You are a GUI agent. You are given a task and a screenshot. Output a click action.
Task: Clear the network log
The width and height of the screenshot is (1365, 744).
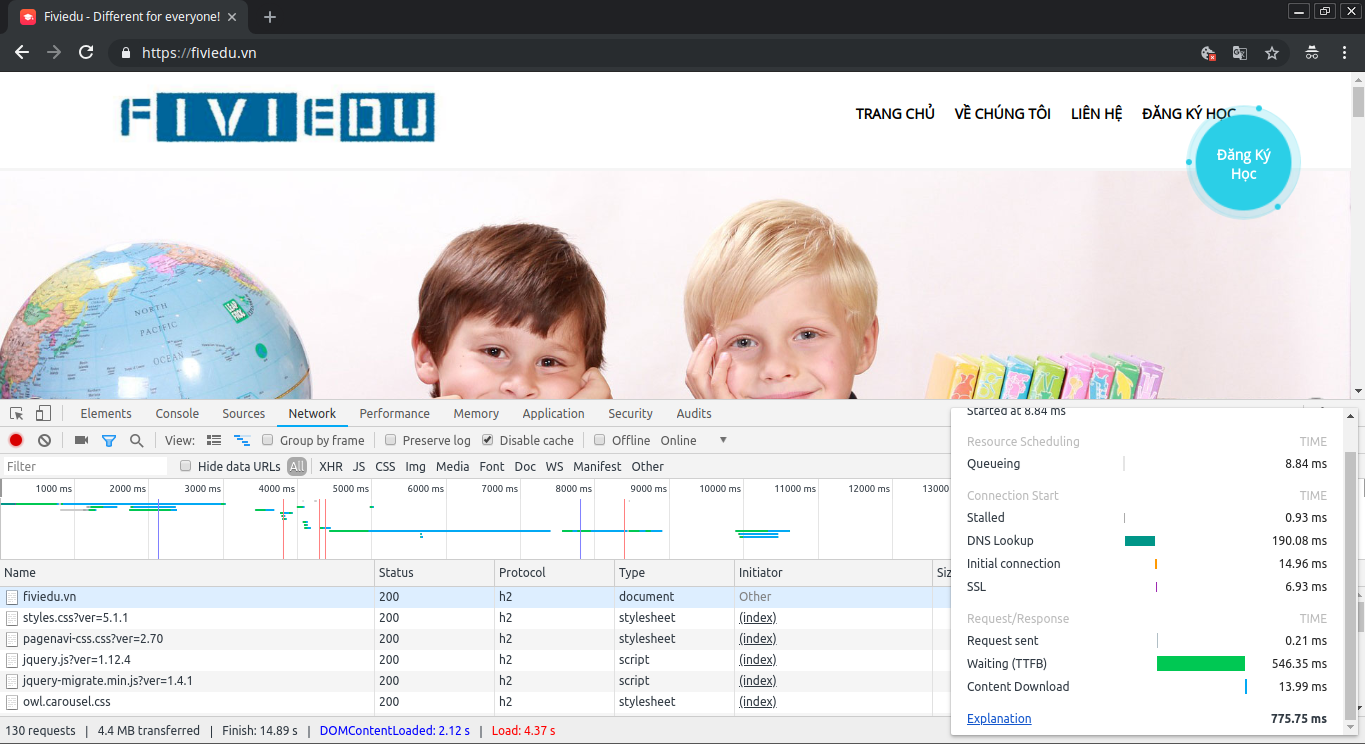coord(44,440)
